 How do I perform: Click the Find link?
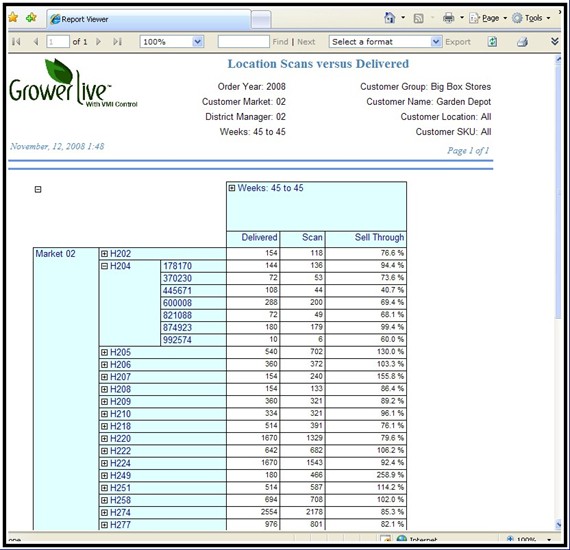pos(280,42)
